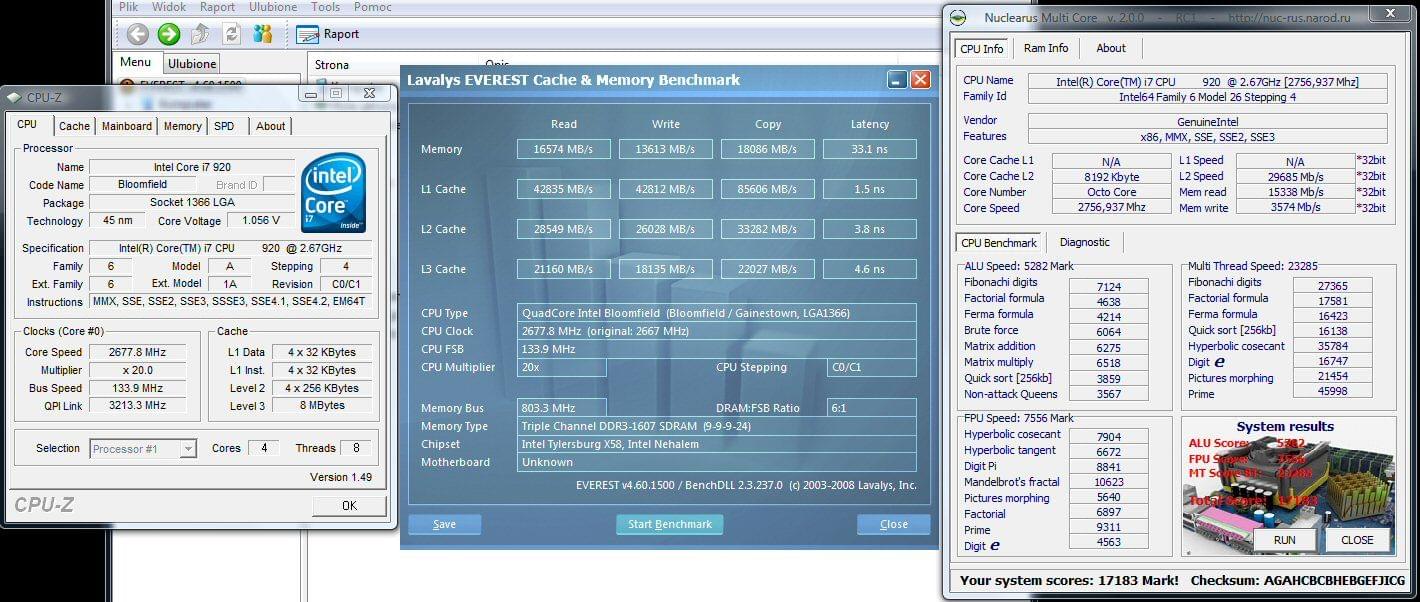Select the CPU tab in CPU-Z

(x=27, y=125)
